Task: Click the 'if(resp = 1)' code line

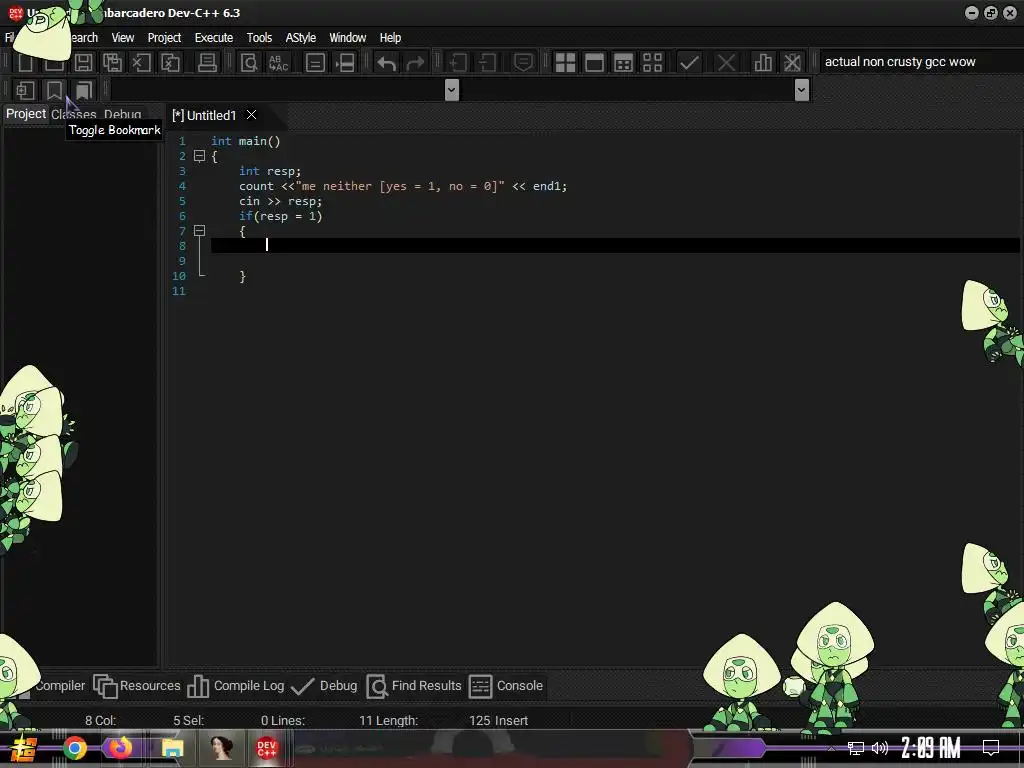Action: point(280,216)
